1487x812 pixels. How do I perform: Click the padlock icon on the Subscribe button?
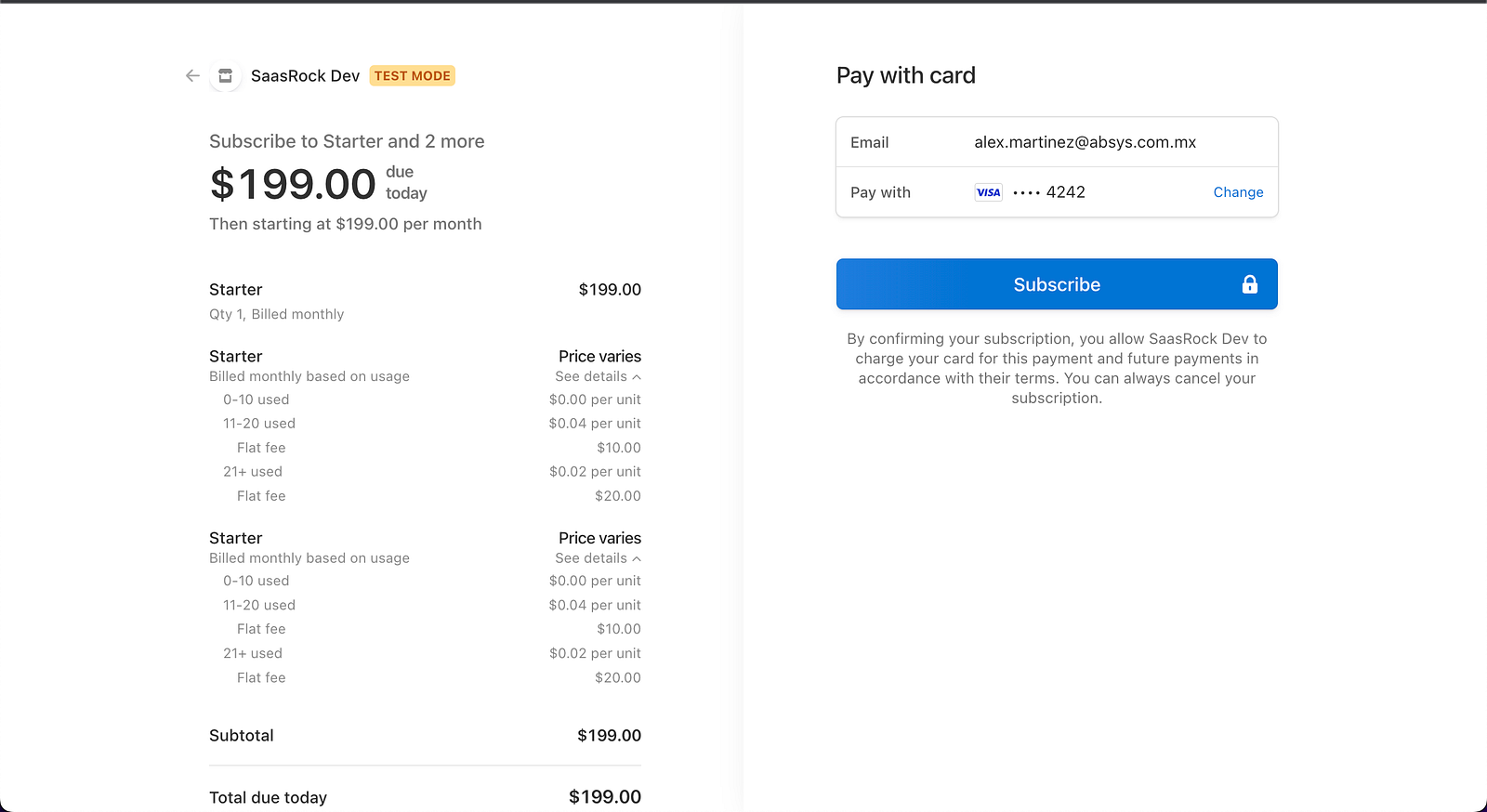[x=1249, y=284]
